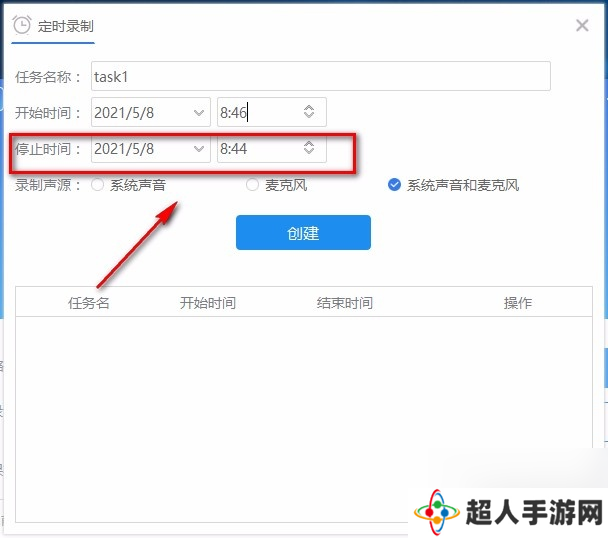Click the 开始时间 column header in table
This screenshot has height=538, width=608.
click(x=208, y=303)
